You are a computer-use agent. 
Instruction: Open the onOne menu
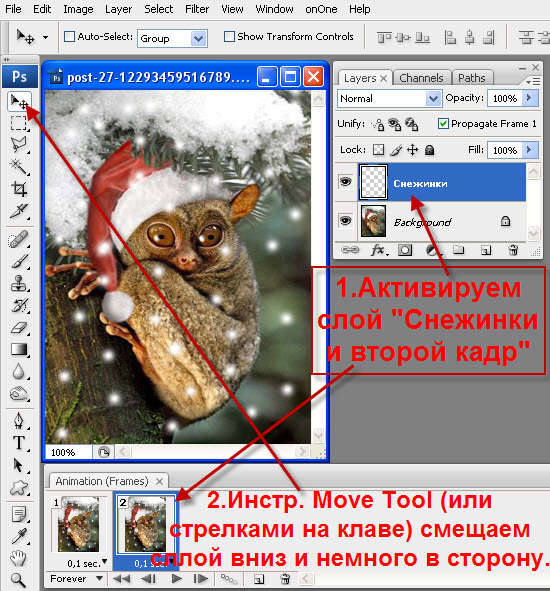pyautogui.click(x=321, y=9)
